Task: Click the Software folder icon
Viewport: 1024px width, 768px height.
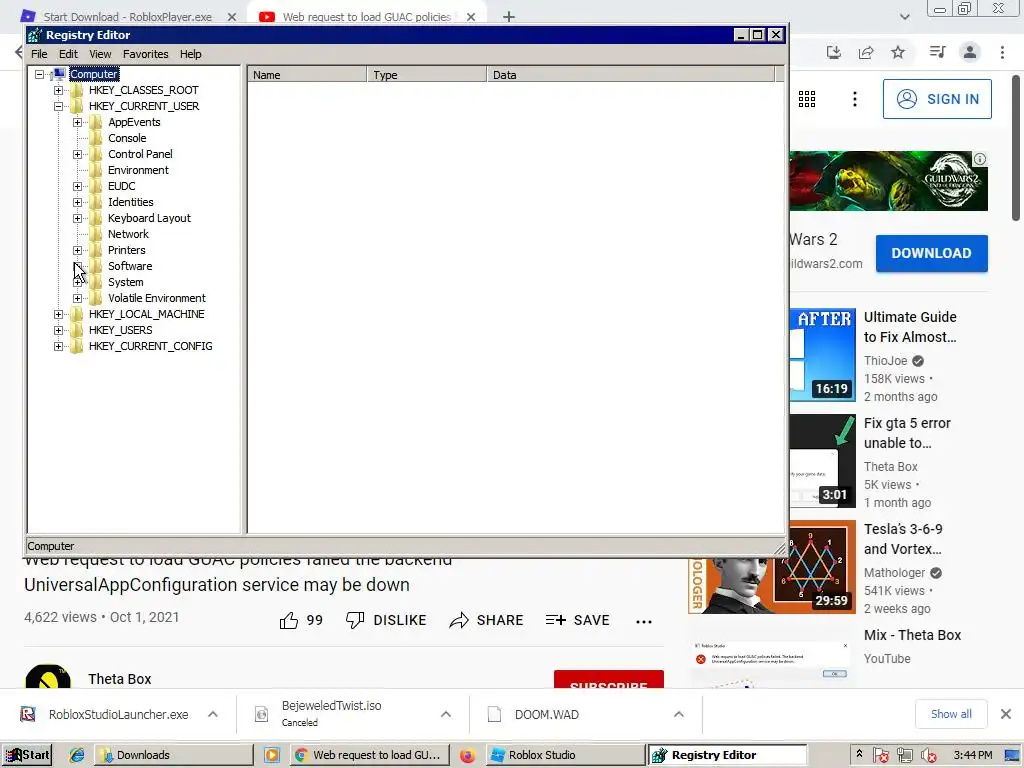Action: click(x=95, y=266)
